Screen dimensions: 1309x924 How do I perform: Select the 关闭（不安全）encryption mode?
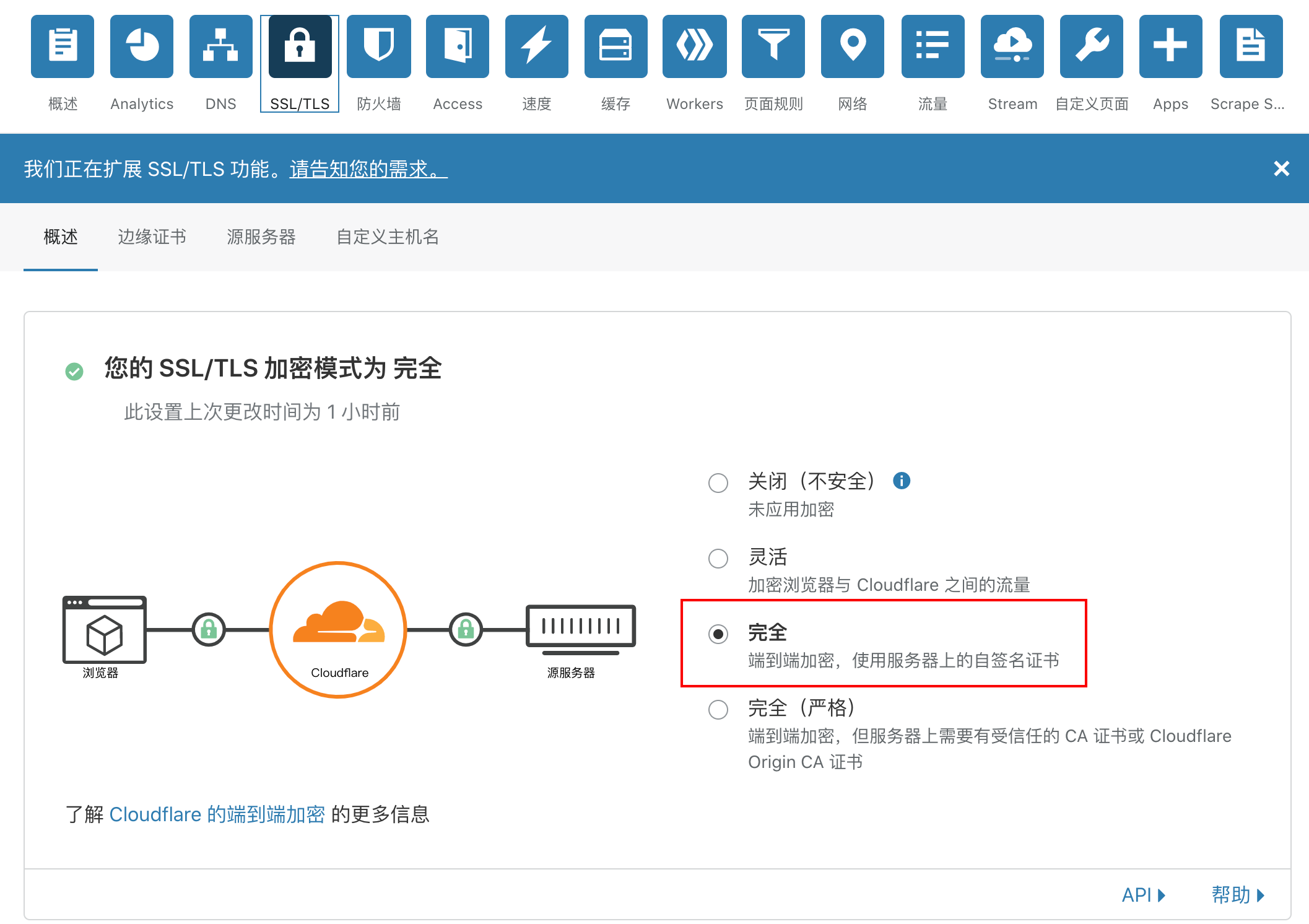tap(718, 482)
